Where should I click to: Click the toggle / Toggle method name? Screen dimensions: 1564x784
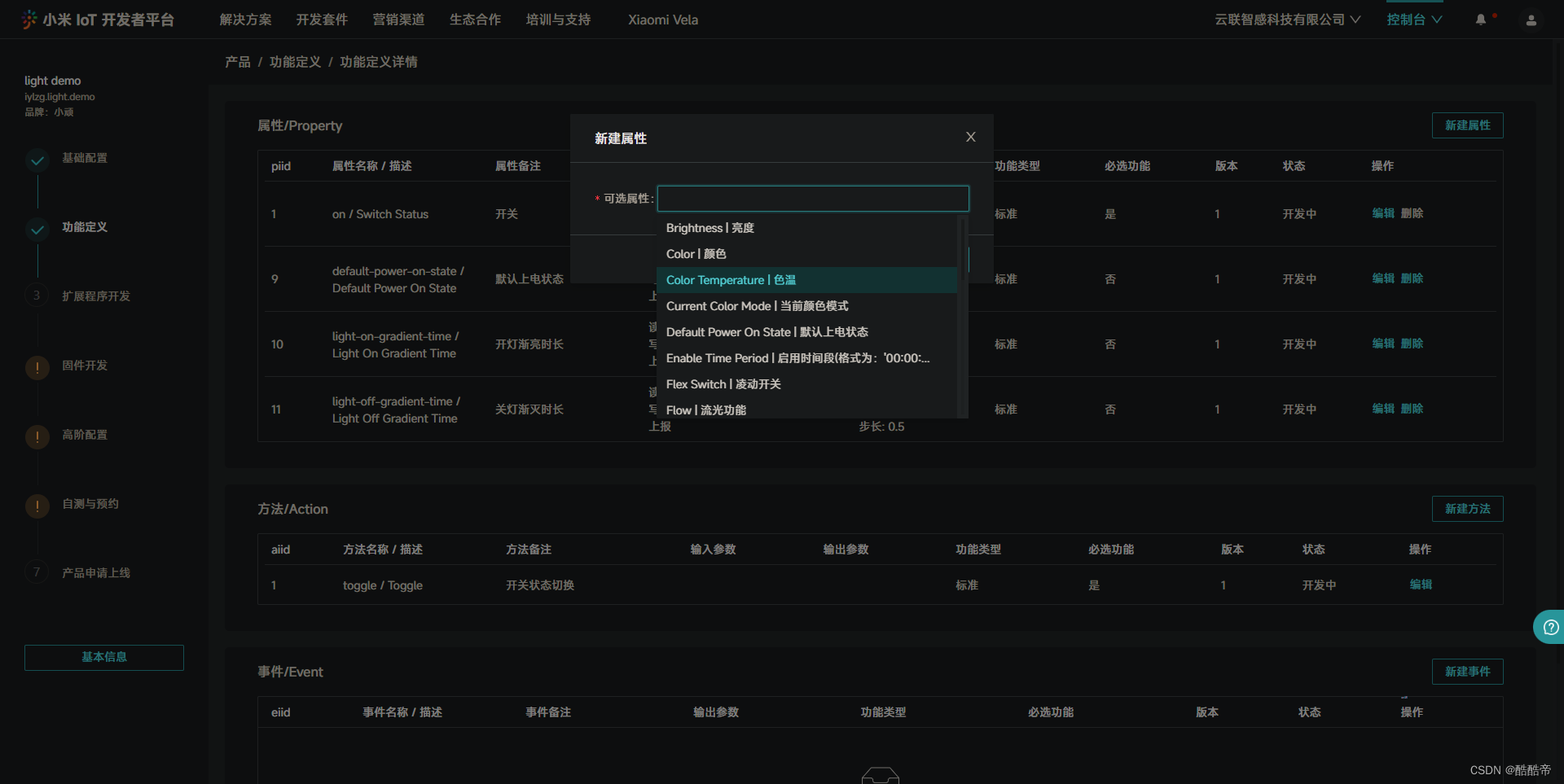point(383,585)
